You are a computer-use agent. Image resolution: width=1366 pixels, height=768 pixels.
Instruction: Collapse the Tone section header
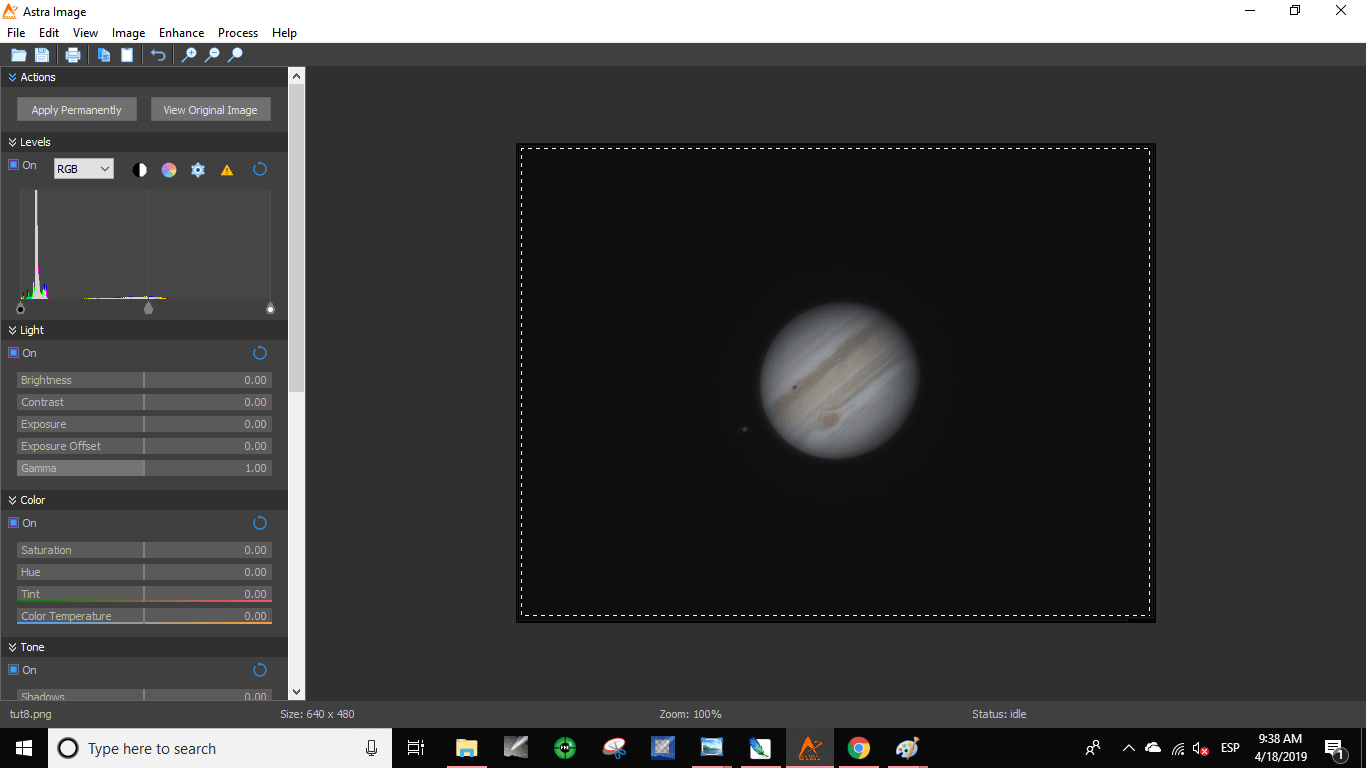point(13,647)
